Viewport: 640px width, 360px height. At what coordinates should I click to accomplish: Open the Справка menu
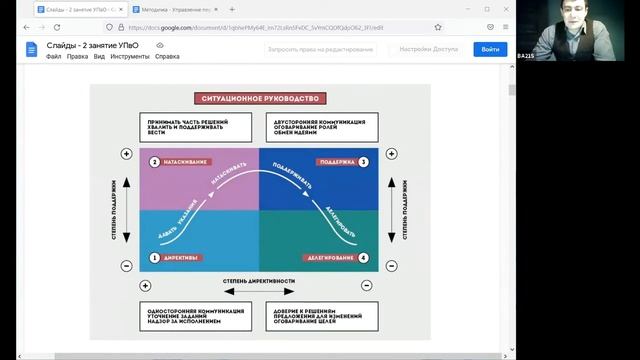(x=167, y=56)
